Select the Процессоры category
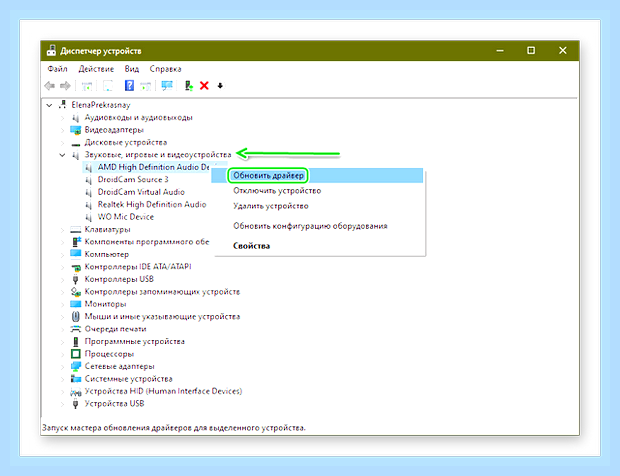Viewport: 620px width, 476px height. [x=109, y=354]
